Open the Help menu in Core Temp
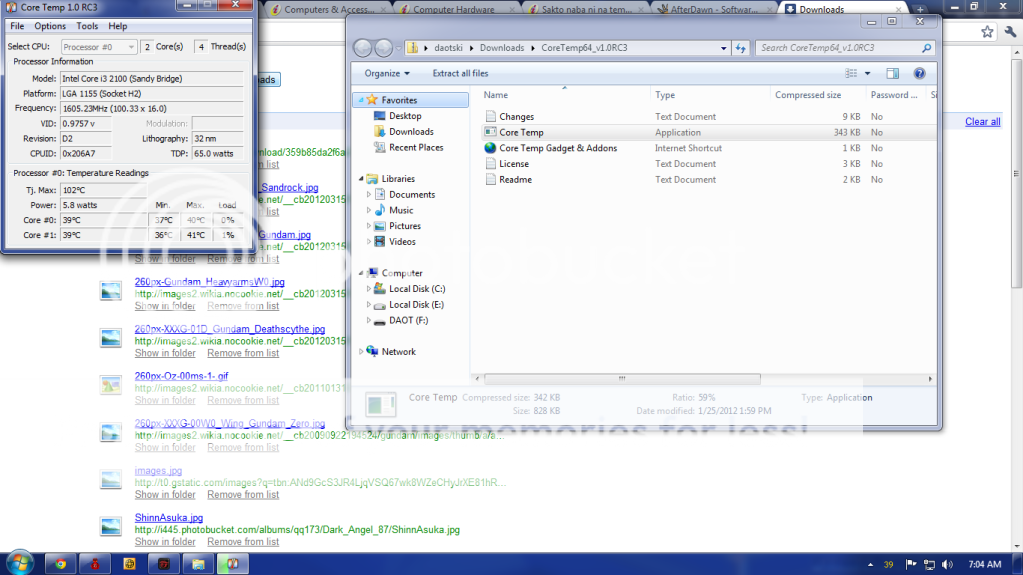 (117, 26)
